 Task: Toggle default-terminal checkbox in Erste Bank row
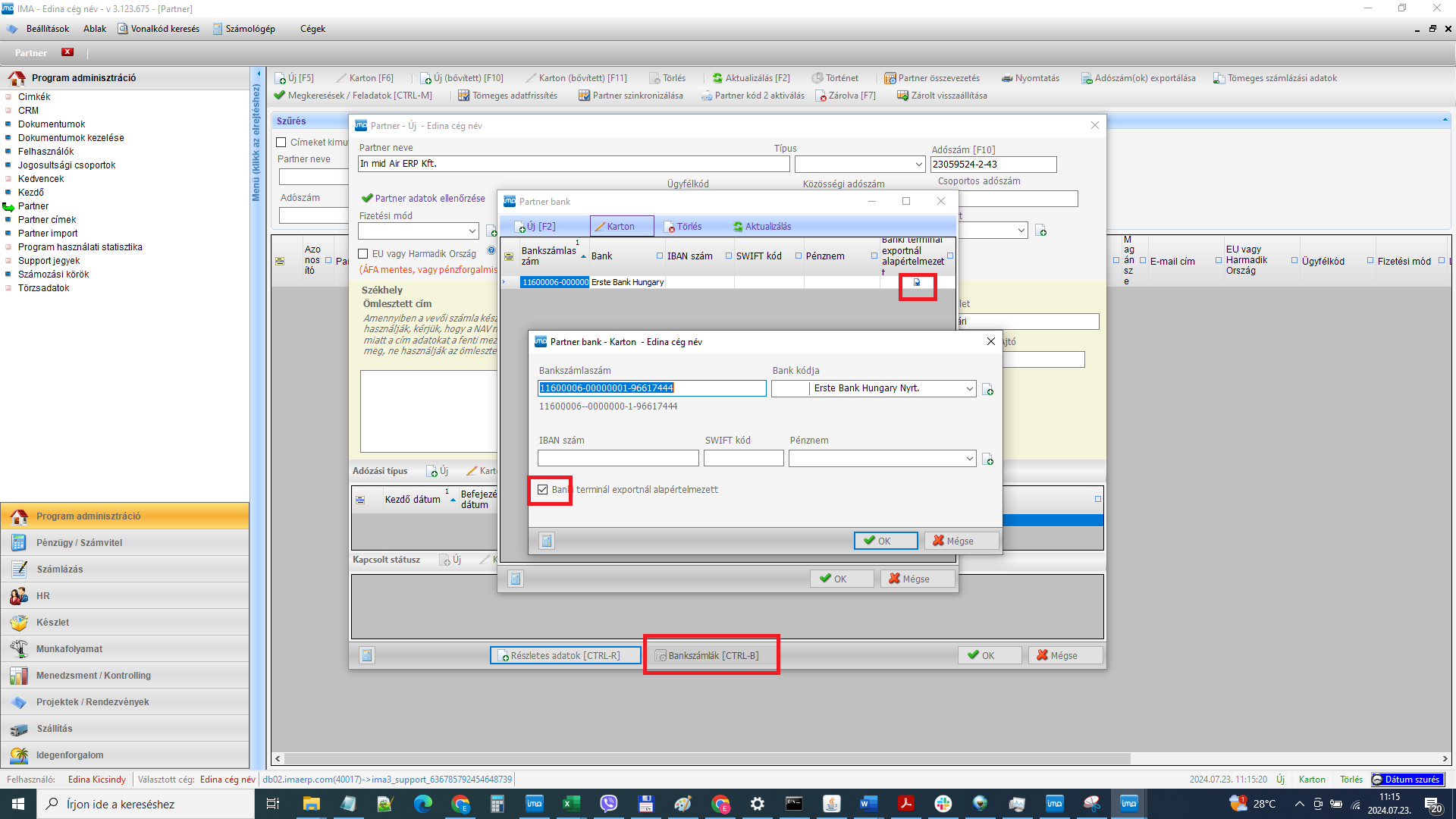click(917, 282)
